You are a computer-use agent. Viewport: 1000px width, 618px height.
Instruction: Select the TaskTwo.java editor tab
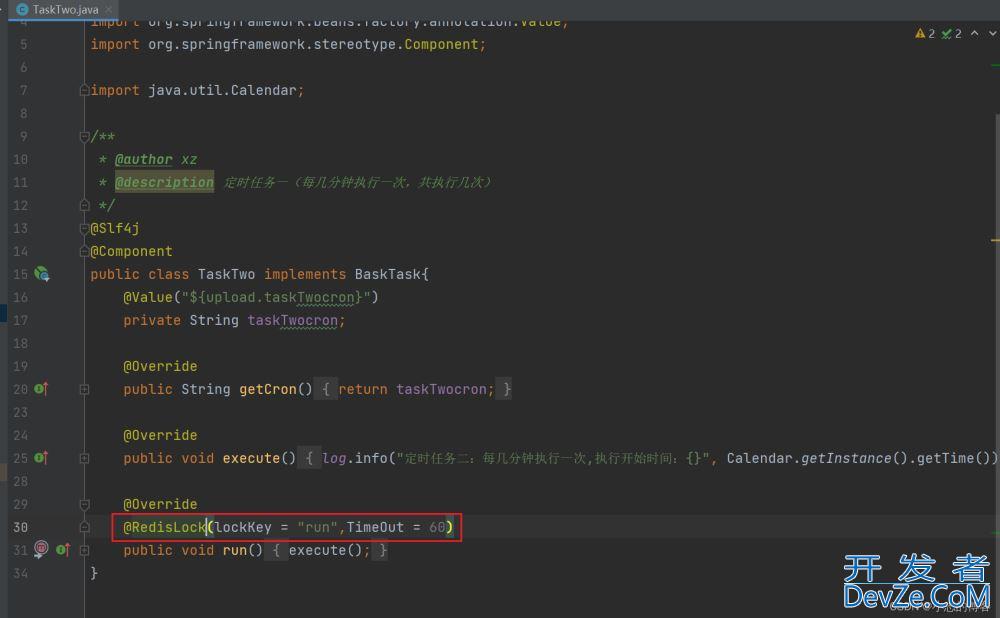click(x=62, y=10)
